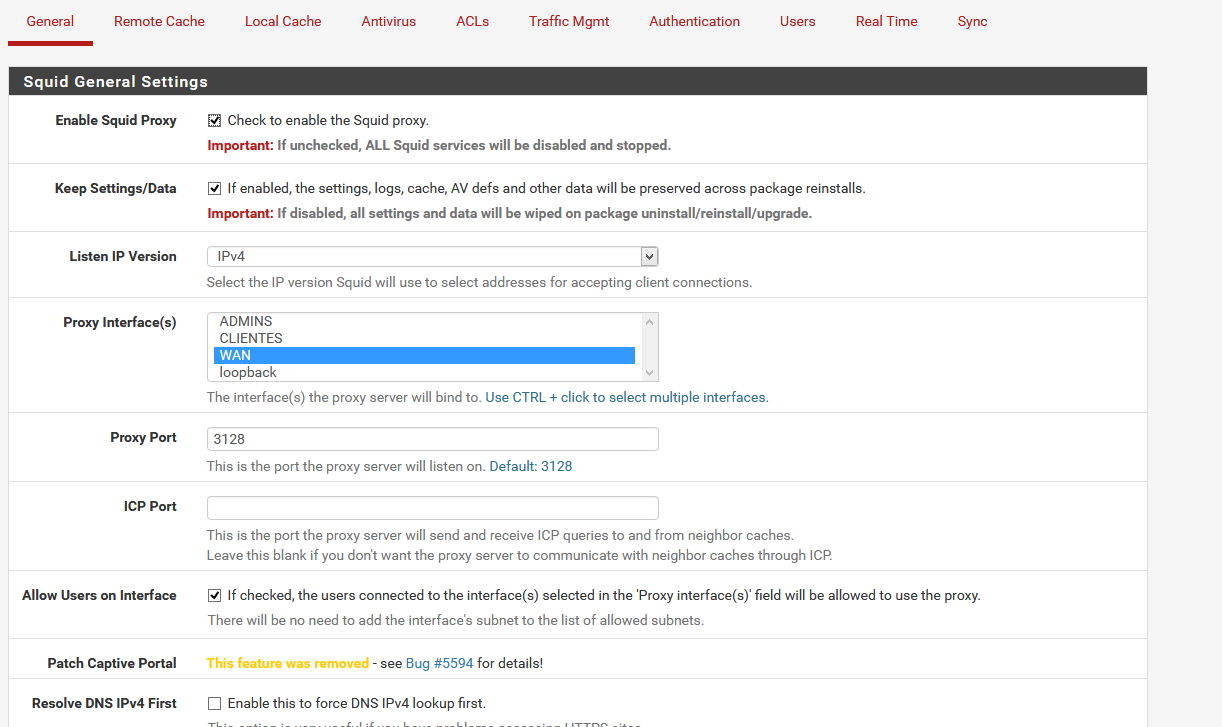
Task: Go to the Users tab
Action: tap(798, 21)
